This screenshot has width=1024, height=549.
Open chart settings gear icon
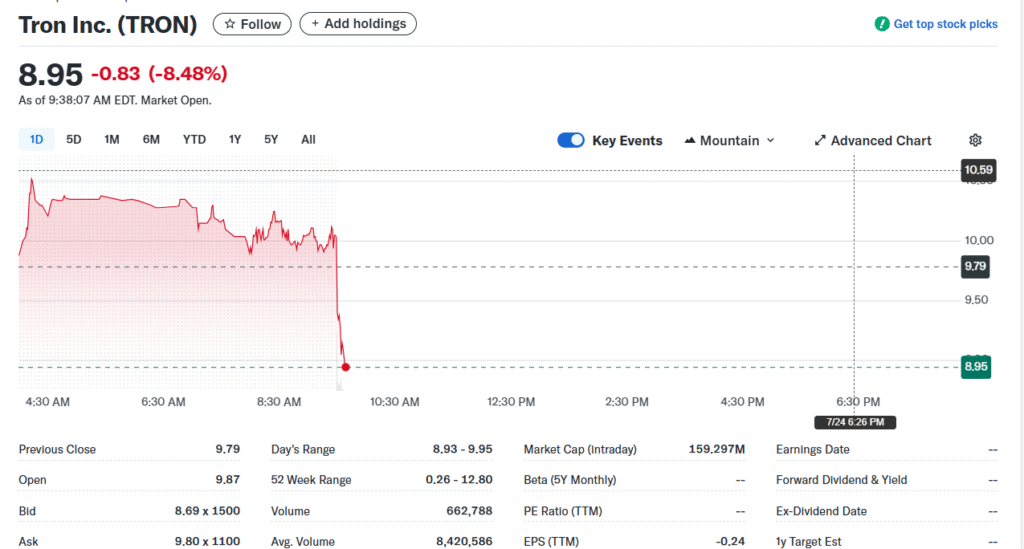click(976, 141)
